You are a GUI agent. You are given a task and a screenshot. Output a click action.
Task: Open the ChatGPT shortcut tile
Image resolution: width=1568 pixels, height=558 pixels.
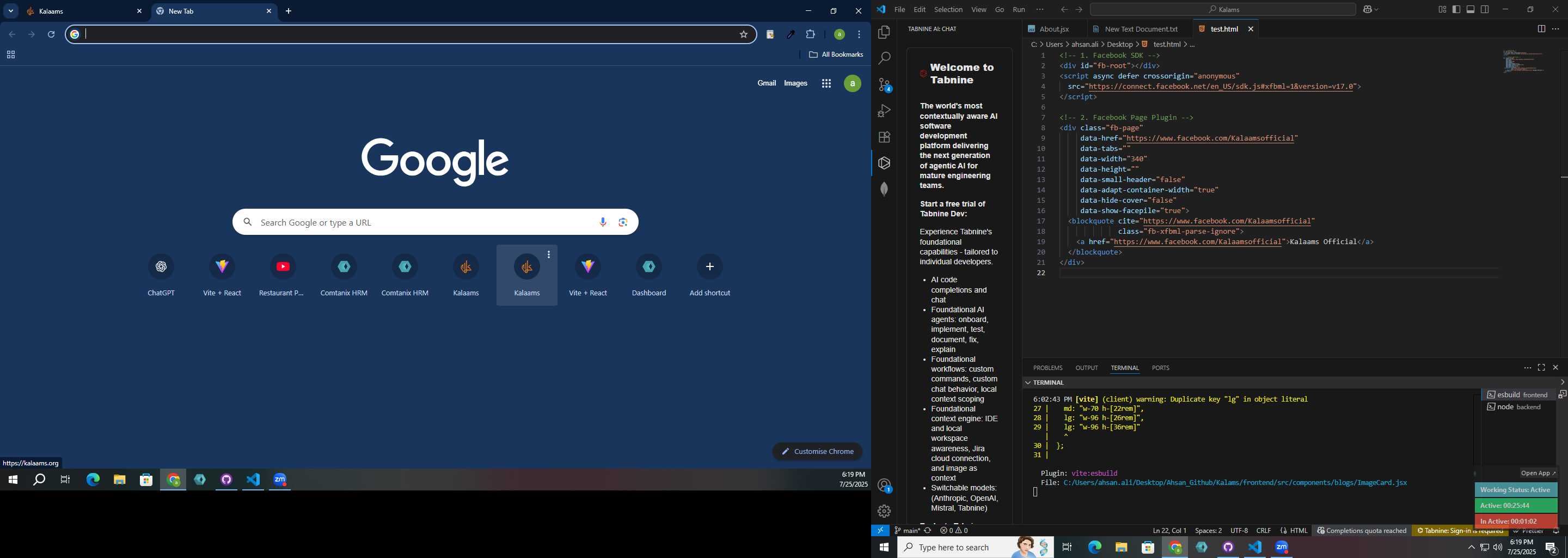coord(161,275)
